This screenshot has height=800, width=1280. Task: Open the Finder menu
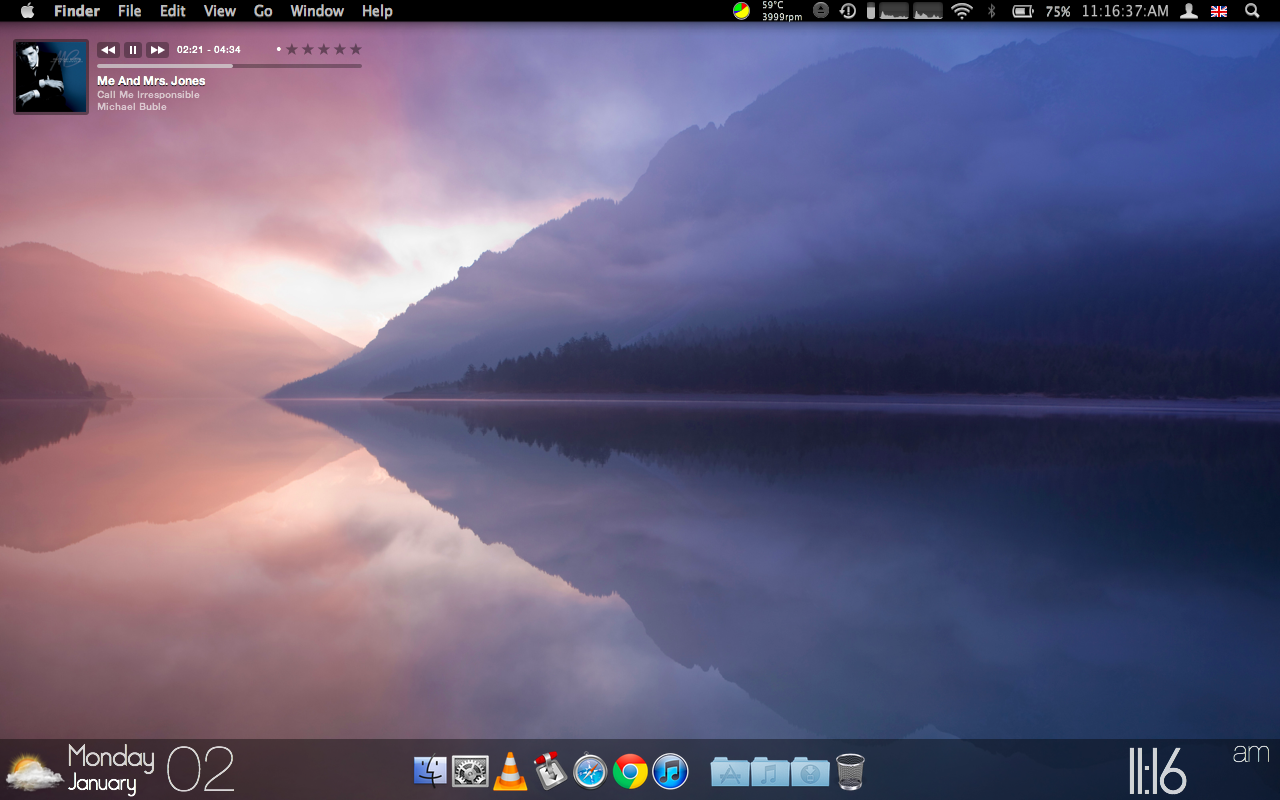point(76,11)
